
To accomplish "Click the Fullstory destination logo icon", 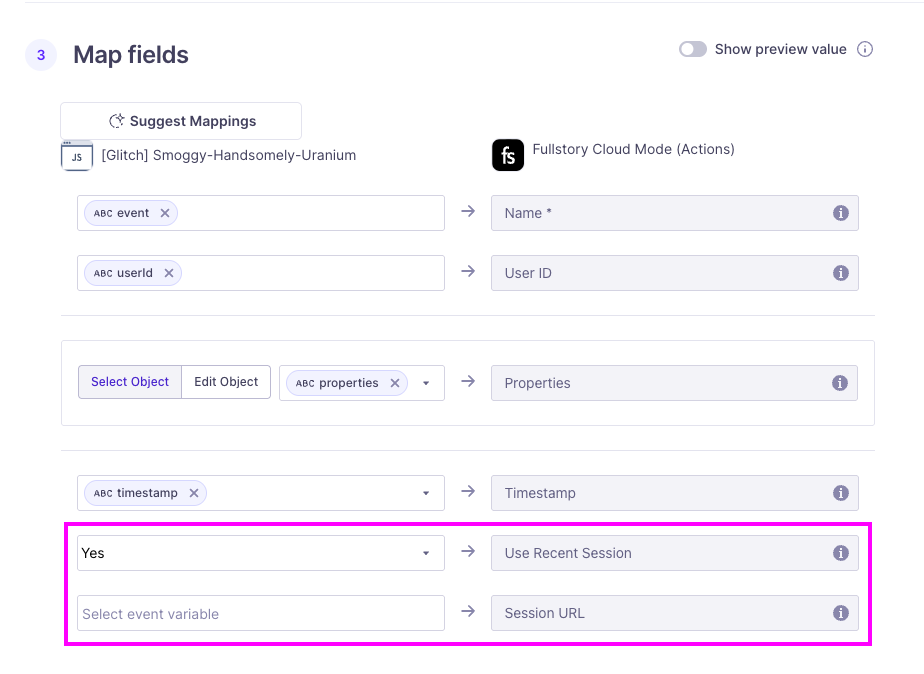I will [x=508, y=155].
